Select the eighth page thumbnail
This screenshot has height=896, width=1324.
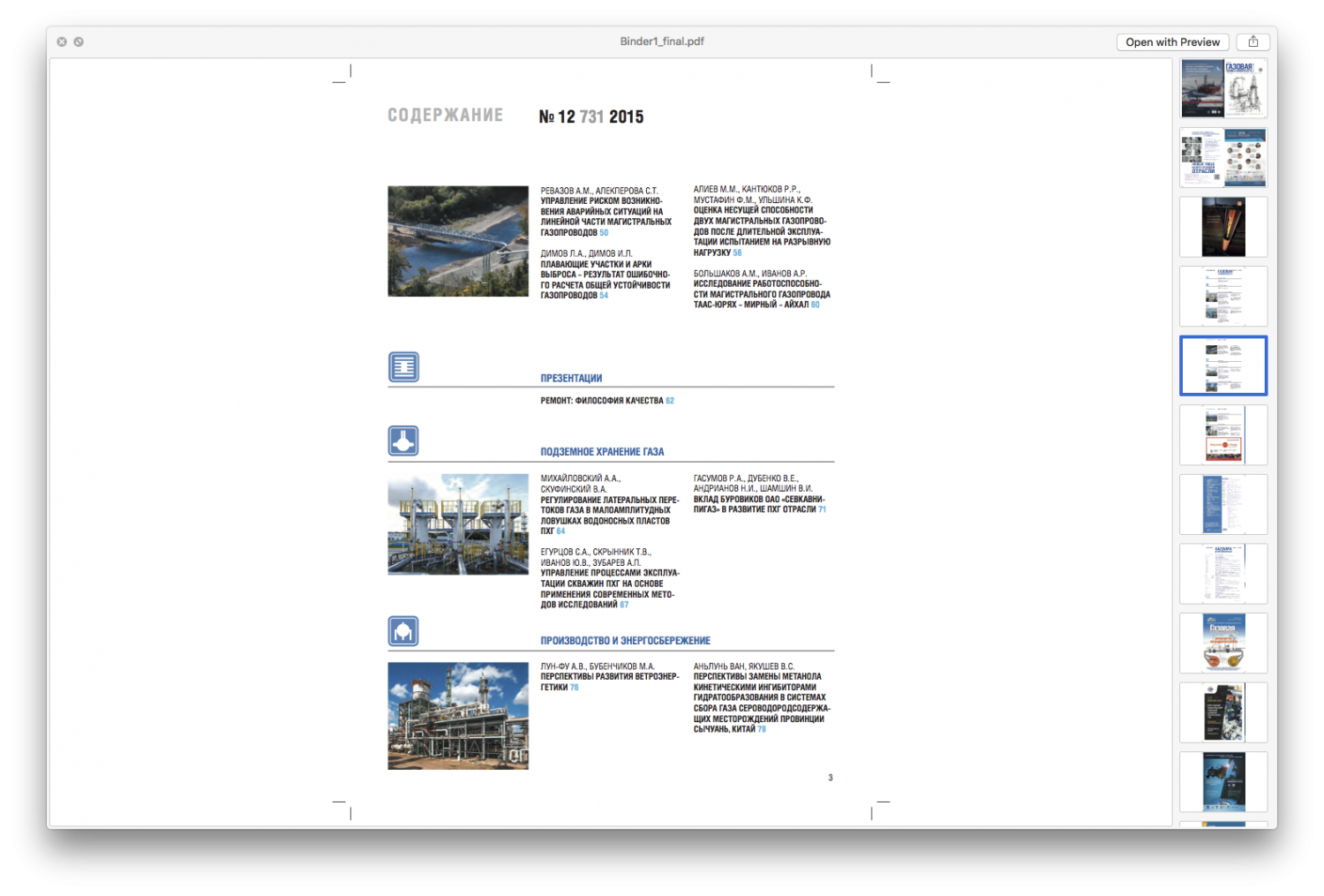click(1223, 574)
